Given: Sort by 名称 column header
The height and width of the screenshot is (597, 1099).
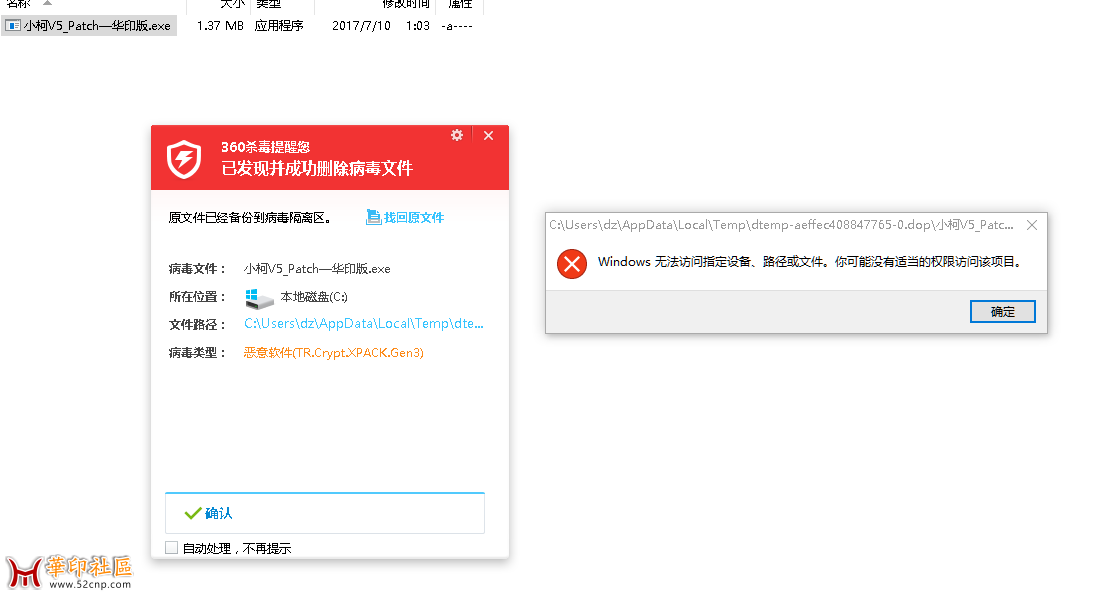Looking at the screenshot, I should click(19, 4).
